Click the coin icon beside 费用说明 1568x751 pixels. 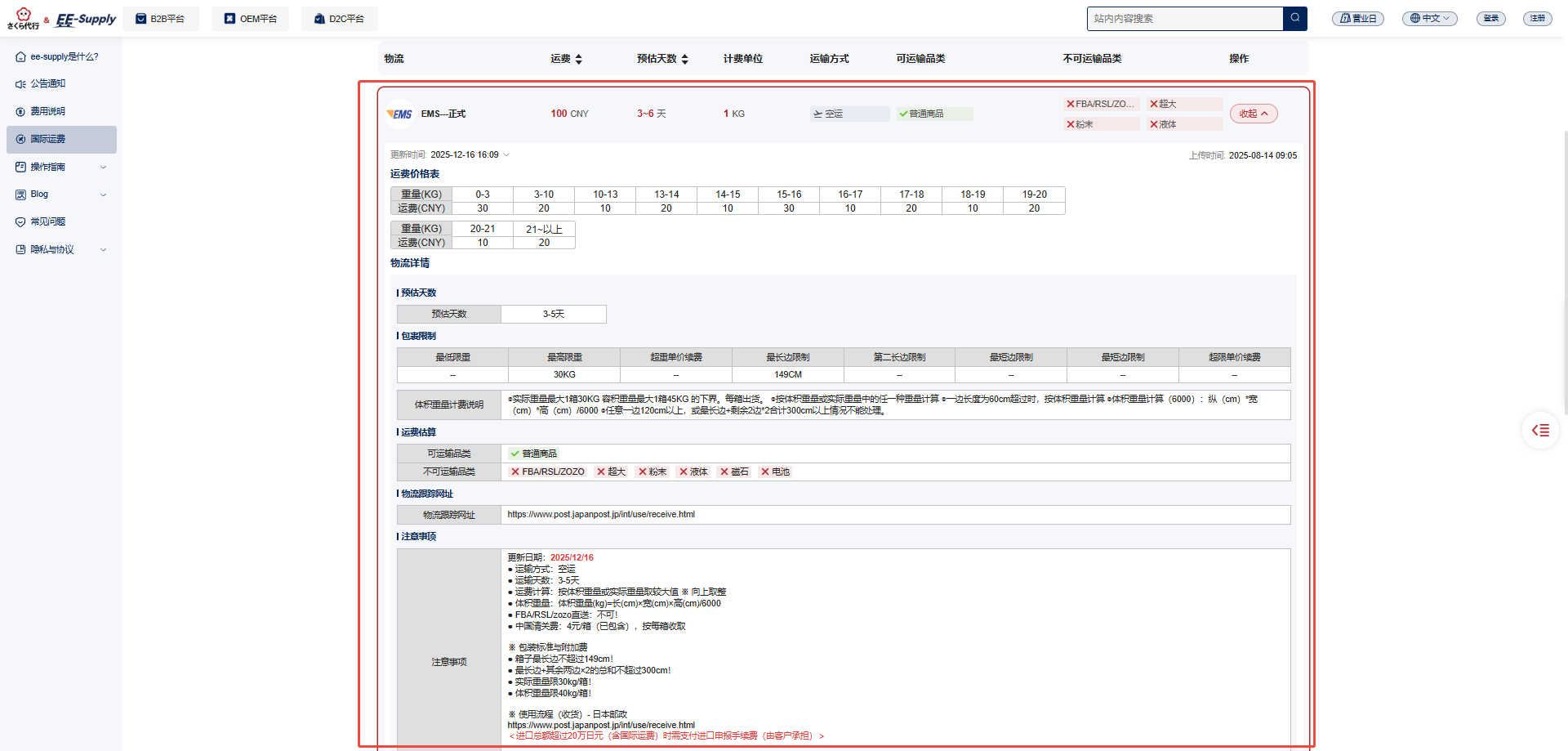(20, 111)
